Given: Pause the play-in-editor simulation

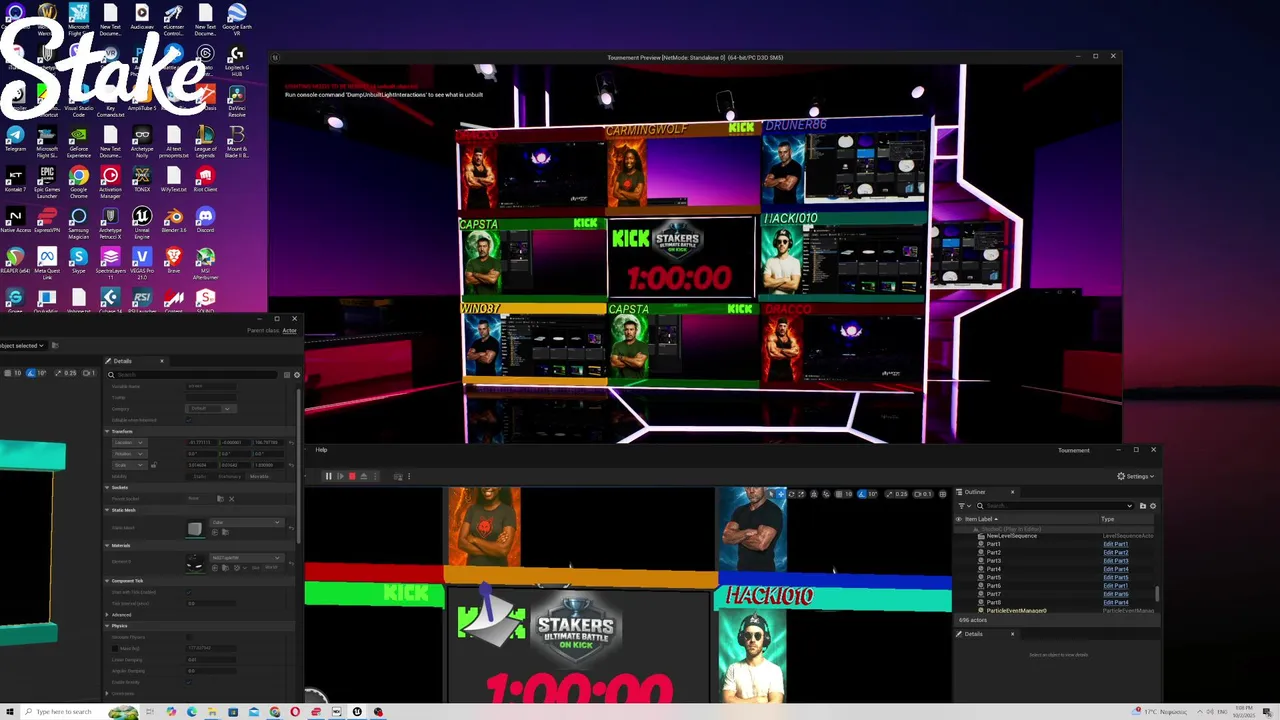Looking at the screenshot, I should (x=328, y=477).
